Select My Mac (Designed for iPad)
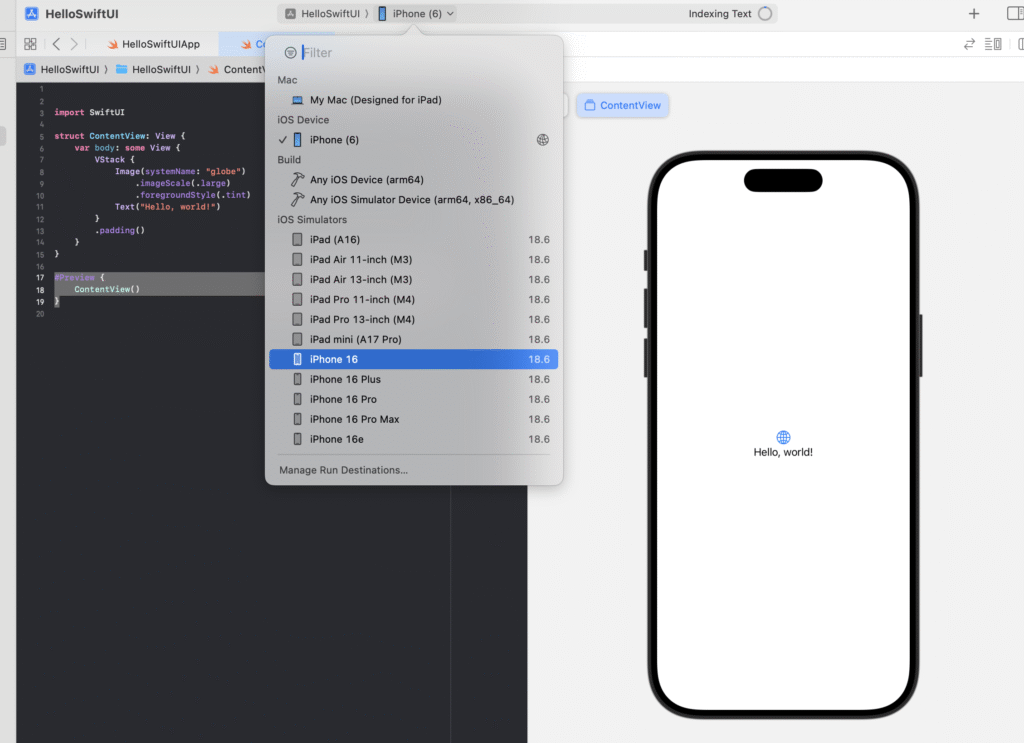This screenshot has height=743, width=1024. pyautogui.click(x=413, y=100)
